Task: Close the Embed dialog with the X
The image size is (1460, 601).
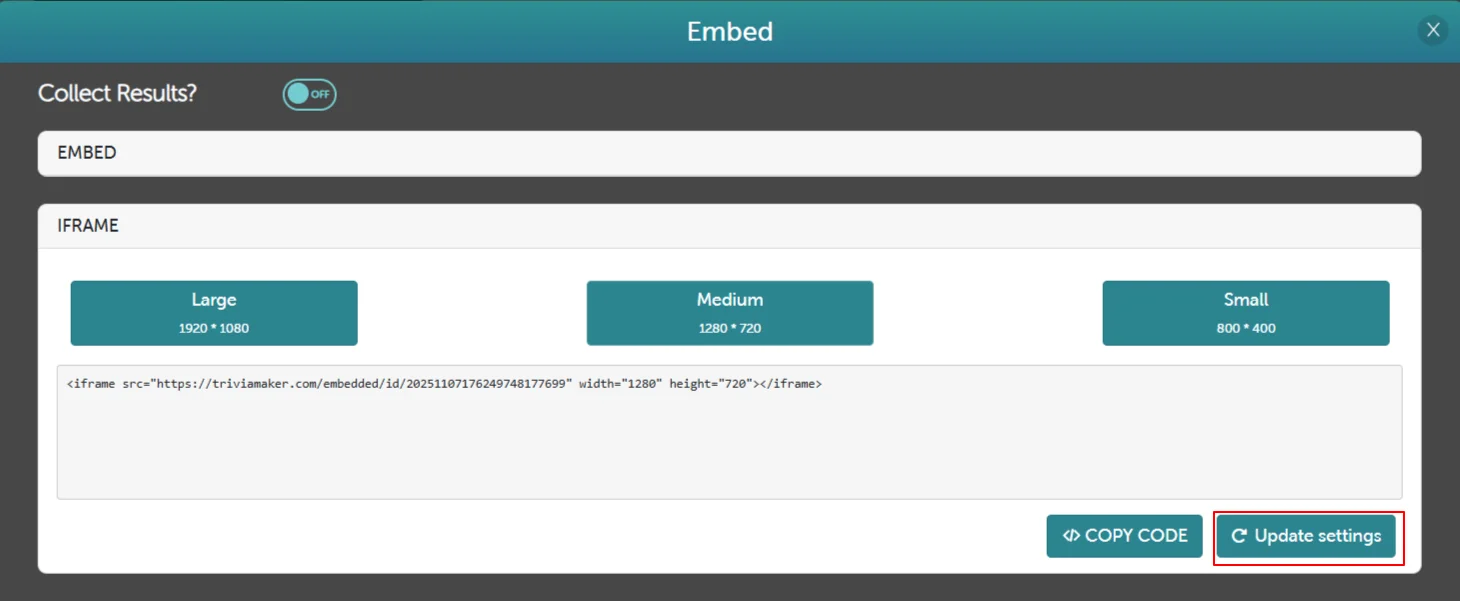Action: click(x=1432, y=29)
